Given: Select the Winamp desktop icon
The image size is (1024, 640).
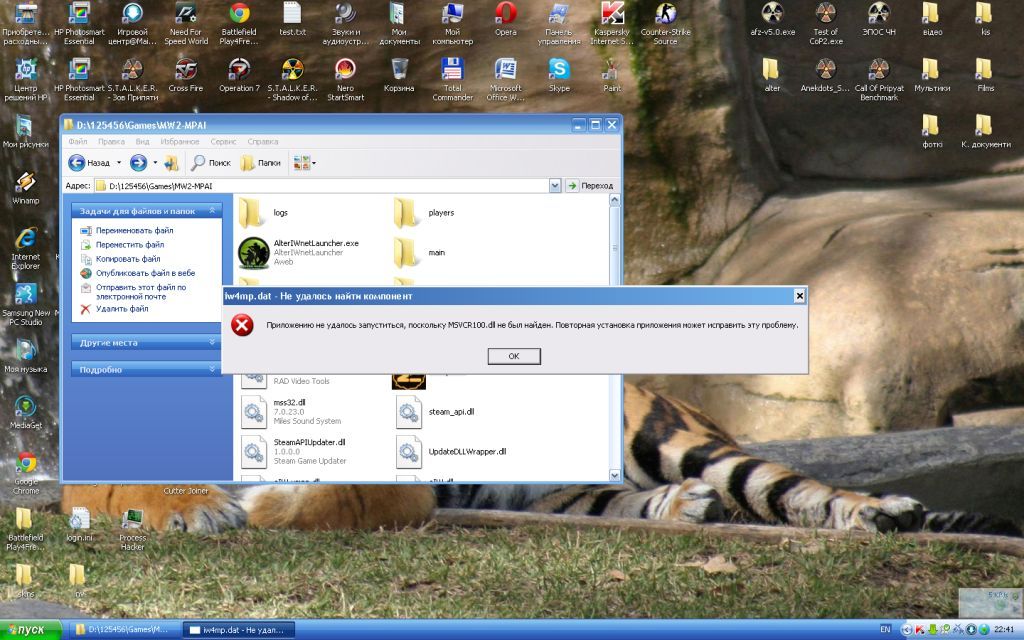Looking at the screenshot, I should coord(25,188).
